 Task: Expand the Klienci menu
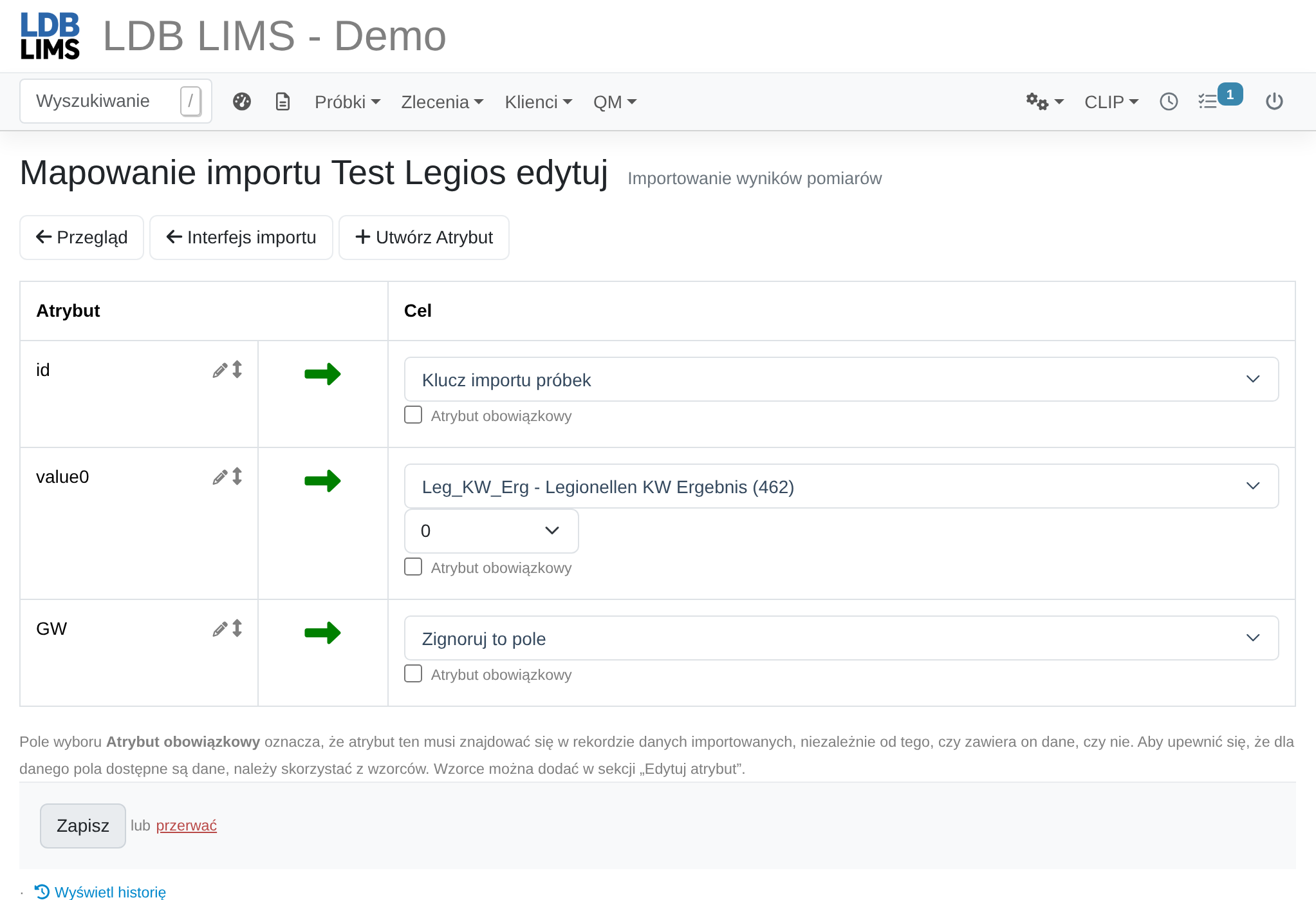click(539, 102)
